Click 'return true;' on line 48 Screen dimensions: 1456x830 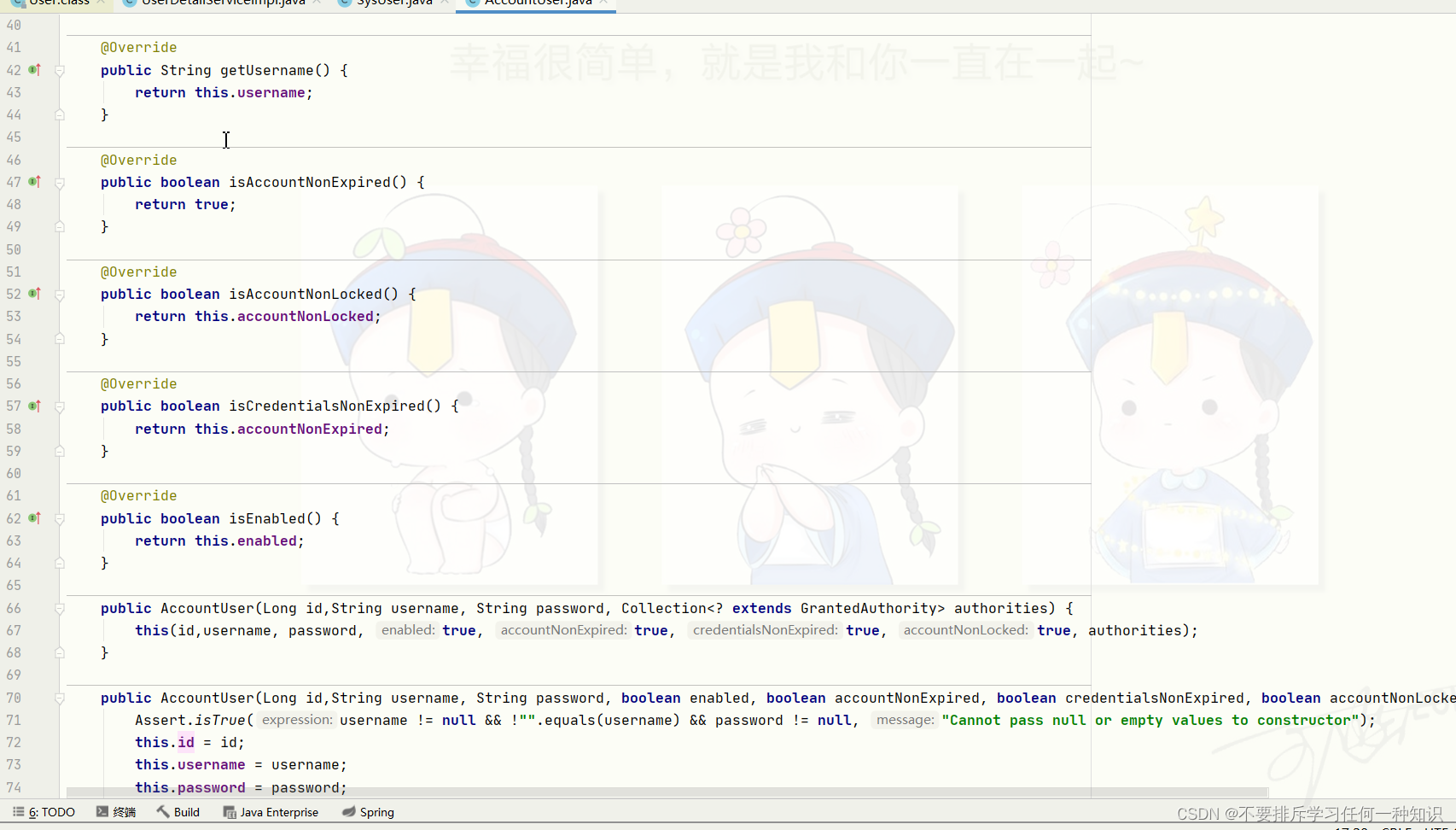(x=185, y=204)
